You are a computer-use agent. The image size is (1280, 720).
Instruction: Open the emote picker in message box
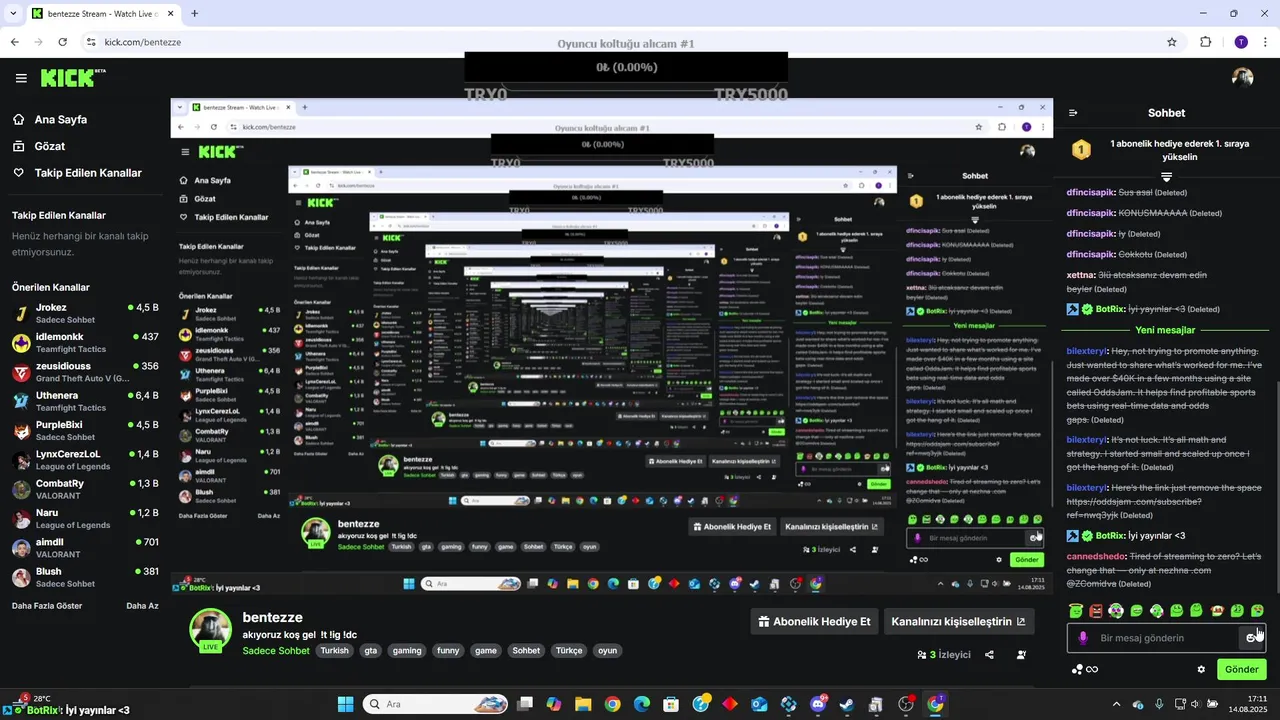coord(1253,638)
